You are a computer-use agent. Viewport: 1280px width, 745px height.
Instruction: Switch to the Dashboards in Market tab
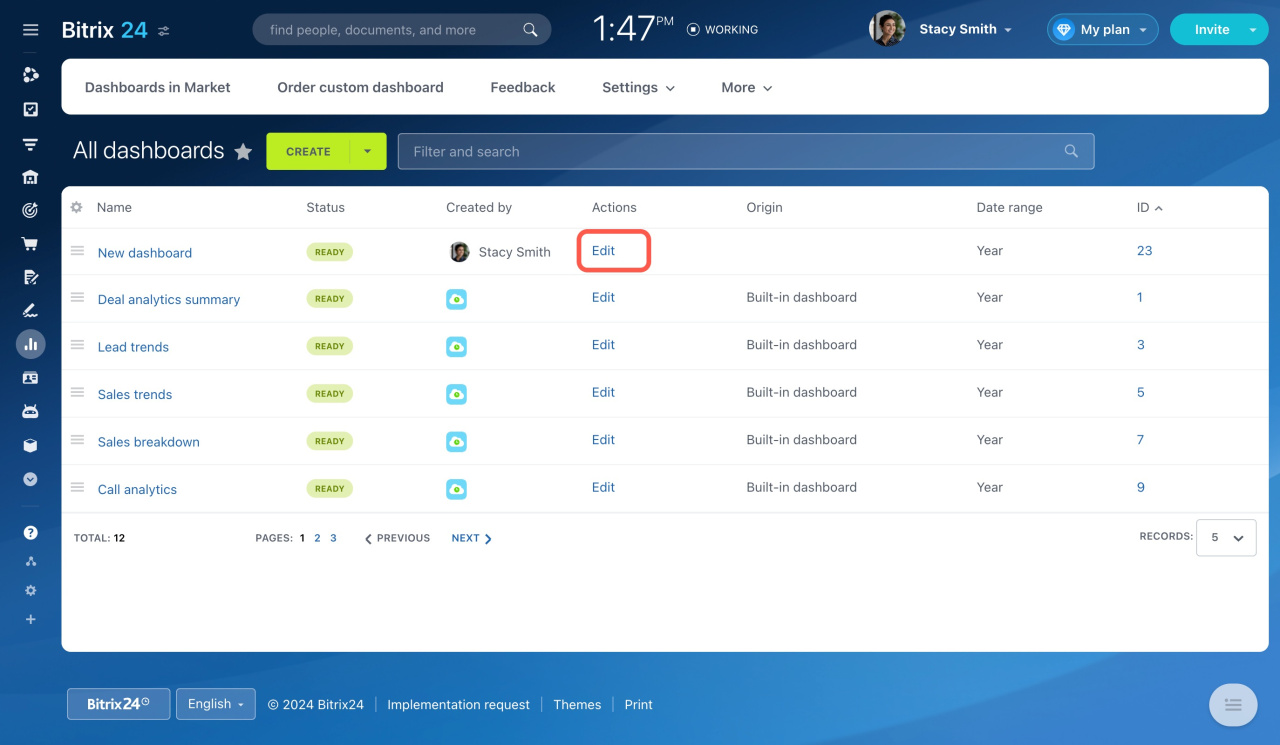[x=157, y=87]
